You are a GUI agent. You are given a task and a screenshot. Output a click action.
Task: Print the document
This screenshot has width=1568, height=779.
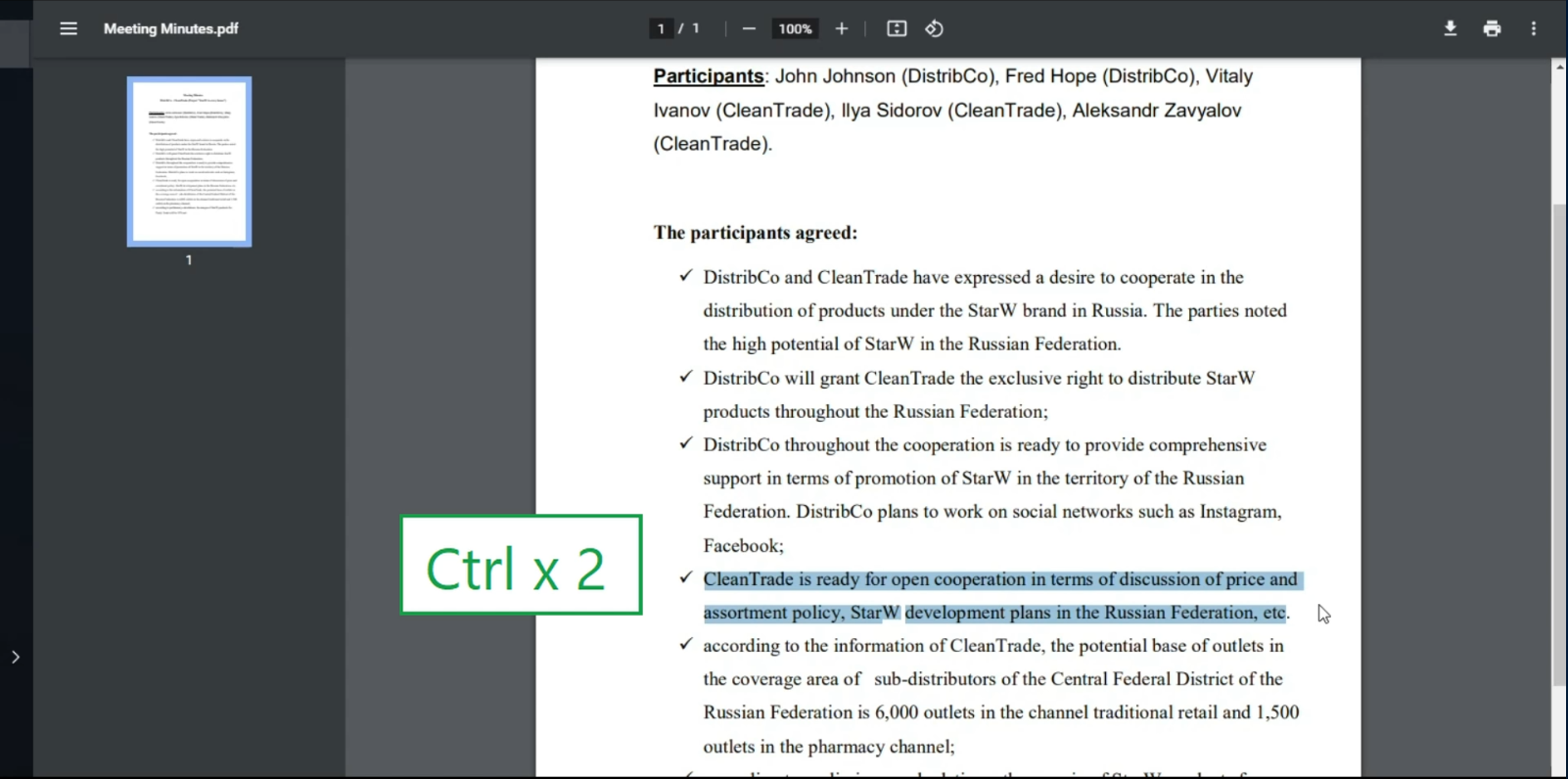(x=1492, y=28)
